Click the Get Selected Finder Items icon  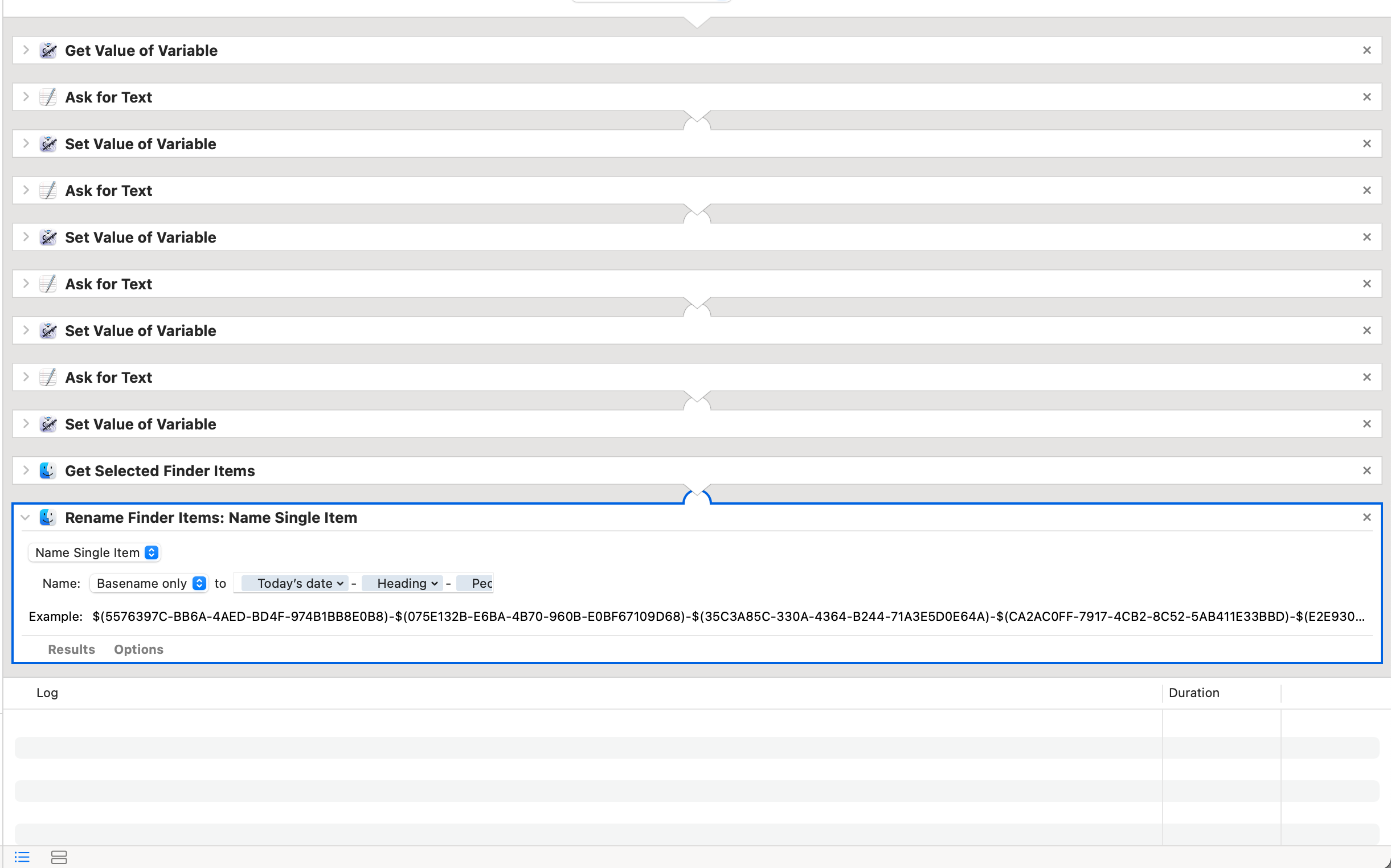pos(47,470)
